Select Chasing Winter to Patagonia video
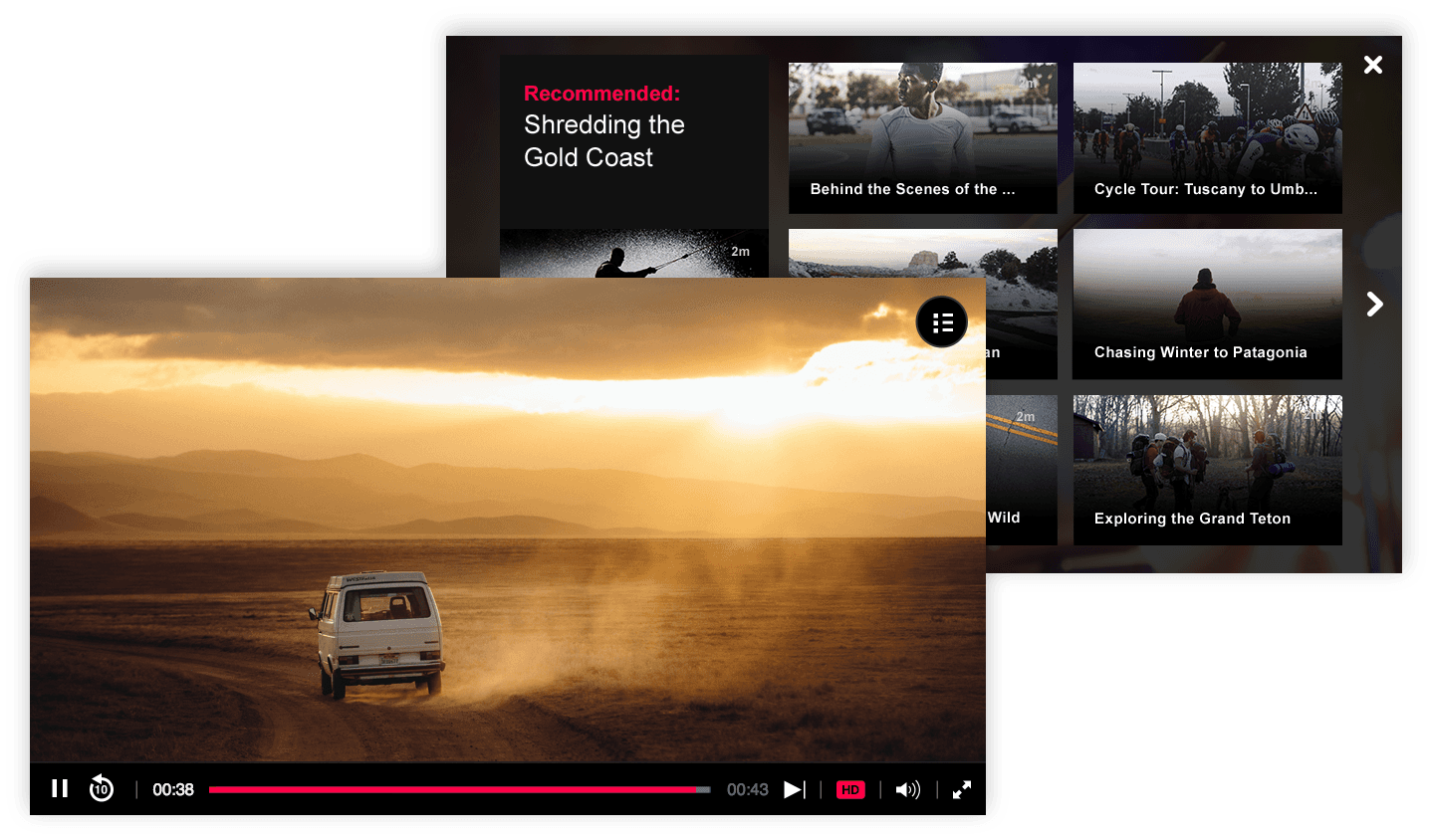The height and width of the screenshot is (840, 1433). point(1207,304)
